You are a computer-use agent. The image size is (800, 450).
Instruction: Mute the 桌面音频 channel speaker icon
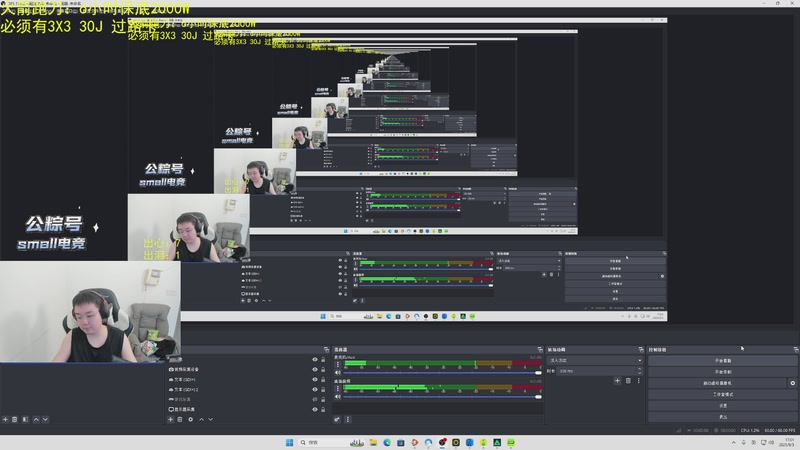[337, 396]
